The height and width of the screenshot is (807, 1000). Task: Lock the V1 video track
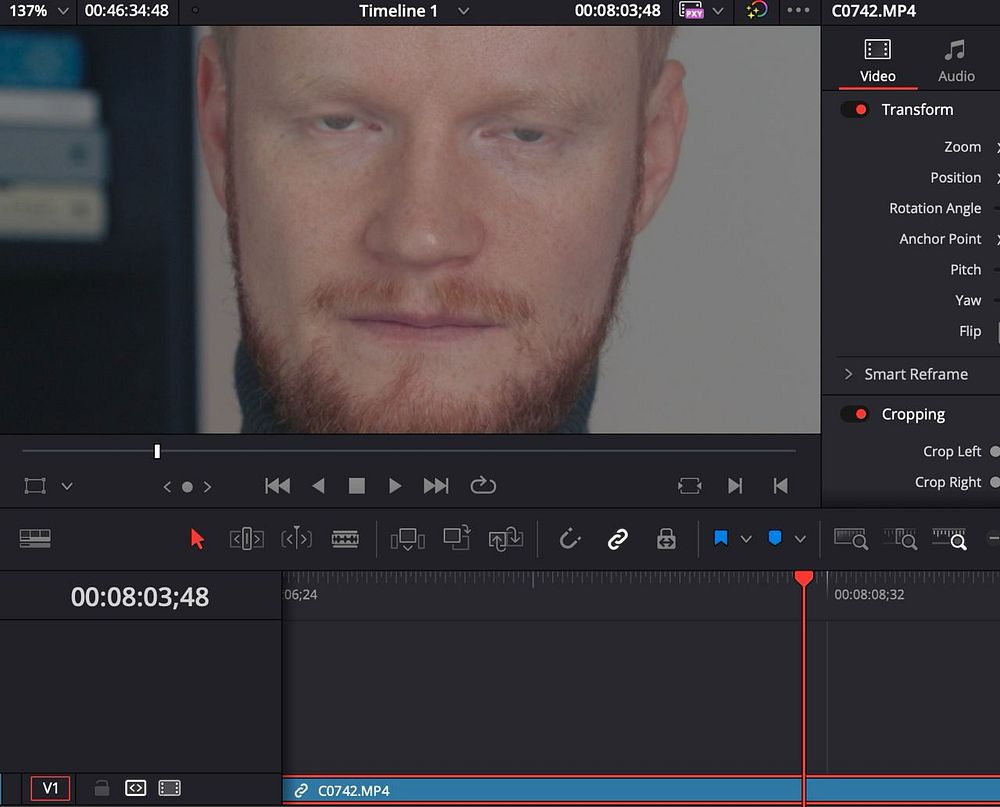(x=101, y=789)
